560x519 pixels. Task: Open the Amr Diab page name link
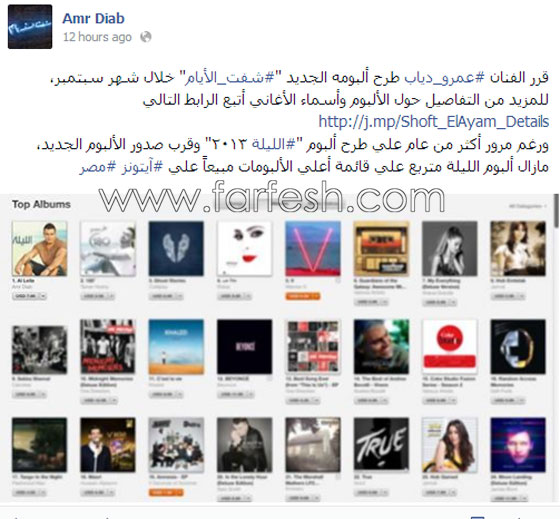tap(94, 18)
